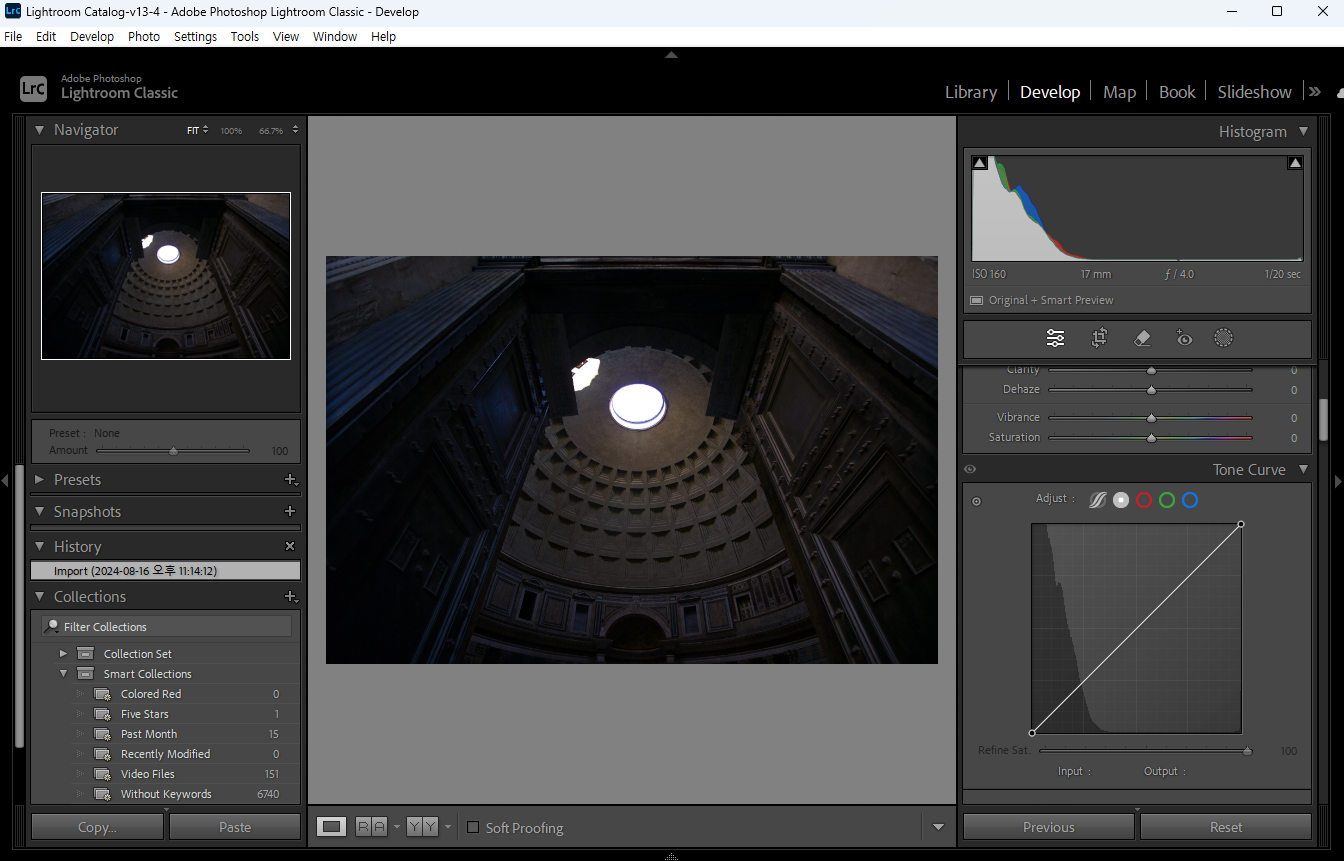Select the red channel curve

(1144, 500)
